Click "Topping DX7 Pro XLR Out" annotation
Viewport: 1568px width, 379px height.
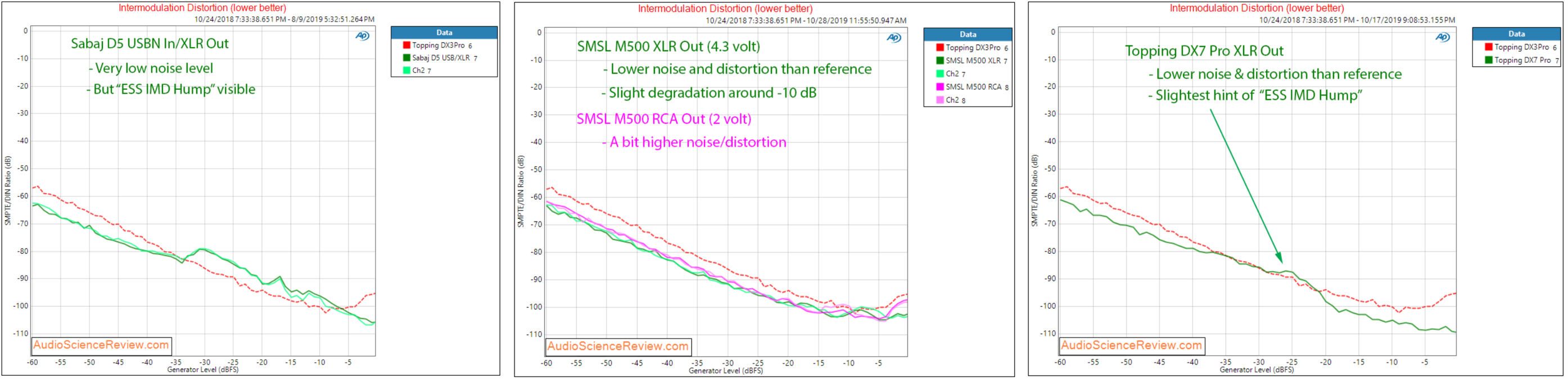coord(1204,51)
